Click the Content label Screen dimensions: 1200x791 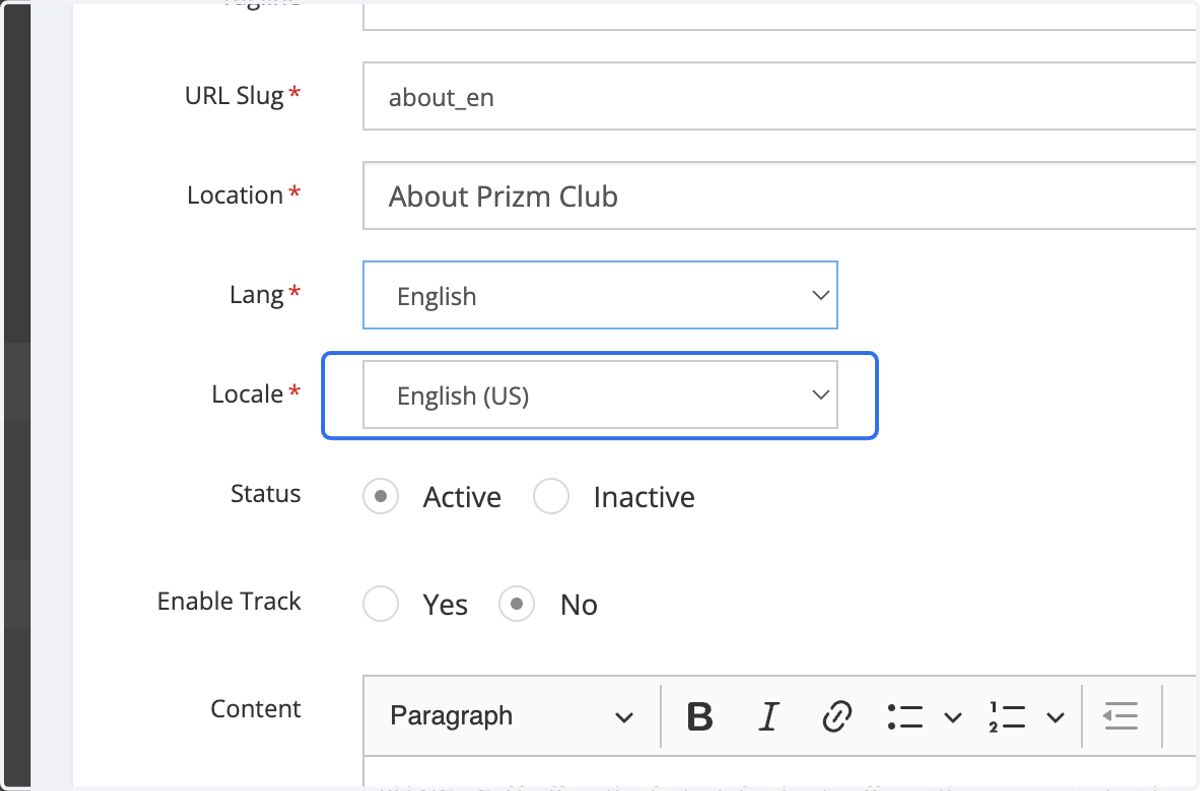tap(256, 709)
